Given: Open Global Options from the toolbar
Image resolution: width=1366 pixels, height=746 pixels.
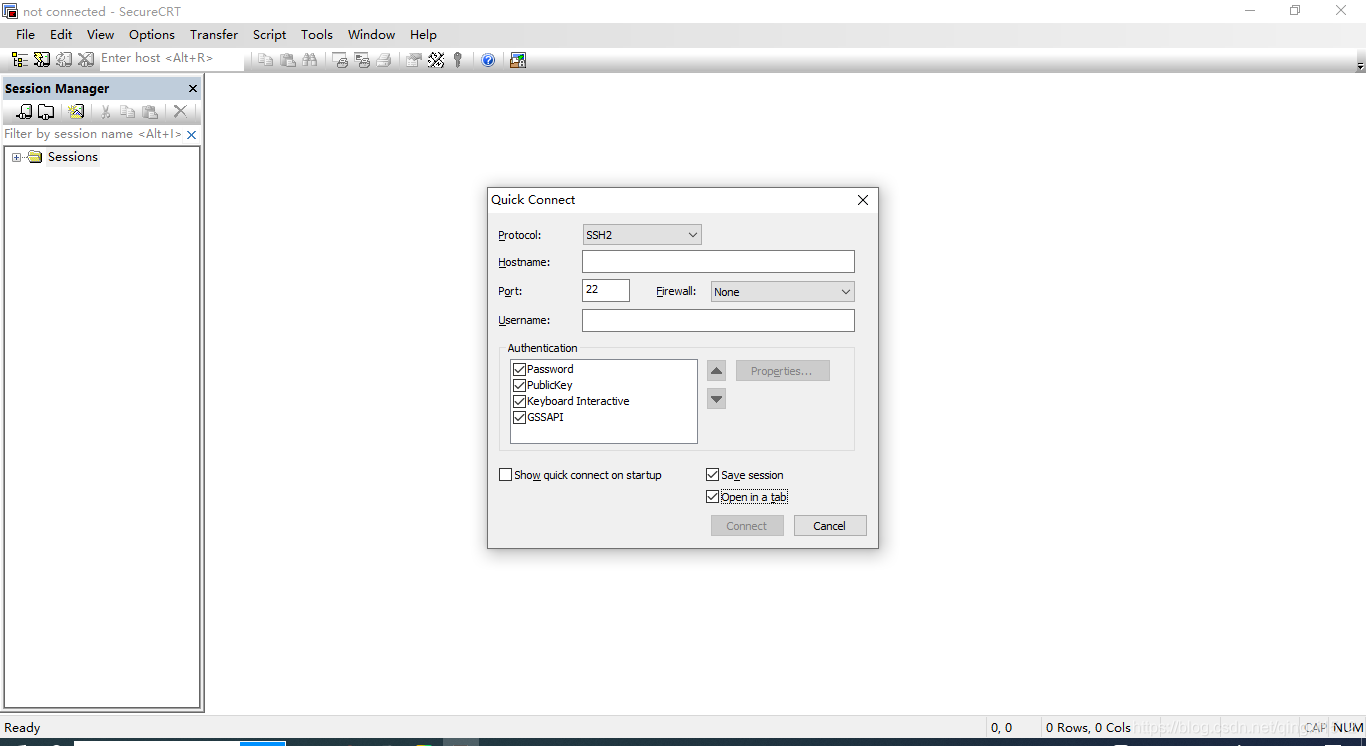Looking at the screenshot, I should coord(436,60).
